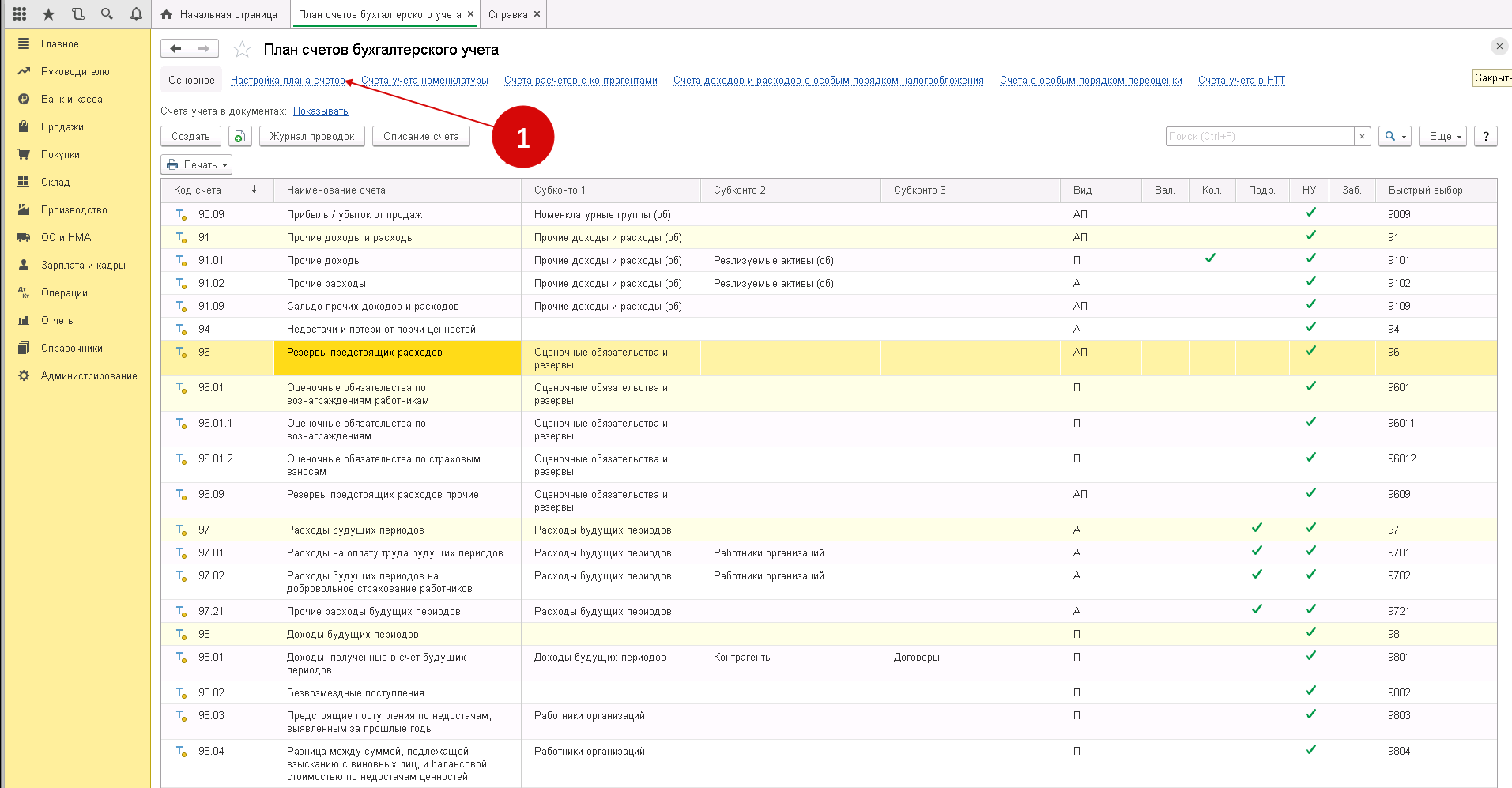Open Главное section in sidebar
The image size is (1512, 788).
click(x=60, y=43)
